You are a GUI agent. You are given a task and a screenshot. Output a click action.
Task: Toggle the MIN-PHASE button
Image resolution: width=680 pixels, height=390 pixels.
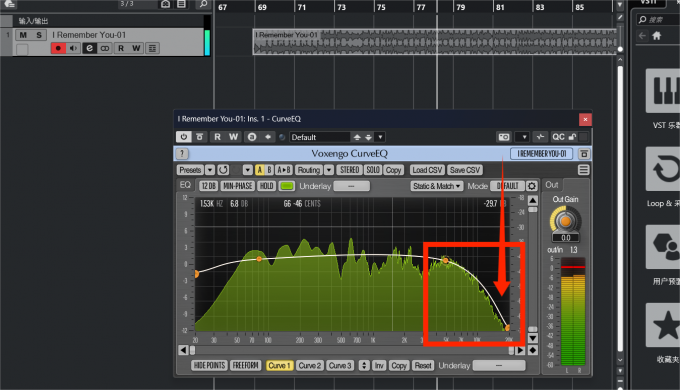pyautogui.click(x=238, y=186)
